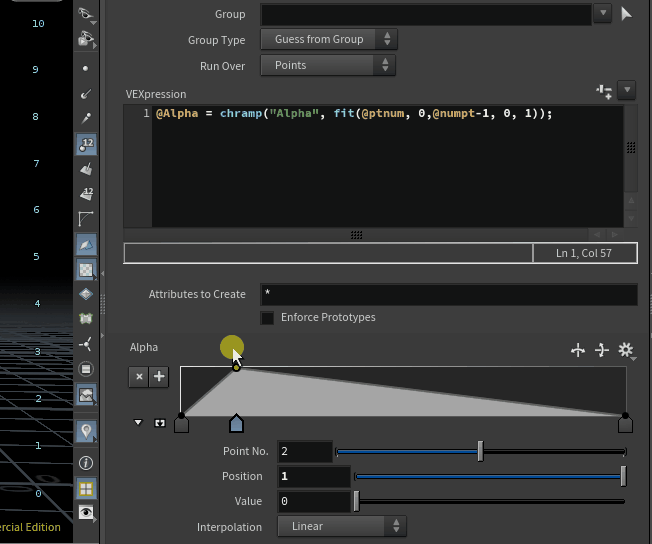Viewport: 652px width, 544px height.
Task: Click the circled lined-square display toolbar icon
Action: [86, 369]
